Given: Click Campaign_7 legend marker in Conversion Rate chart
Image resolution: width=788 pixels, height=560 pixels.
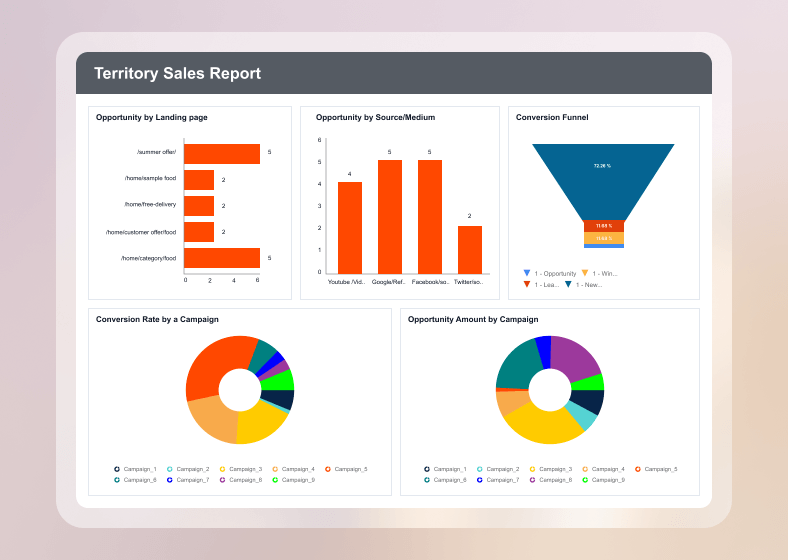Looking at the screenshot, I should 170,480.
